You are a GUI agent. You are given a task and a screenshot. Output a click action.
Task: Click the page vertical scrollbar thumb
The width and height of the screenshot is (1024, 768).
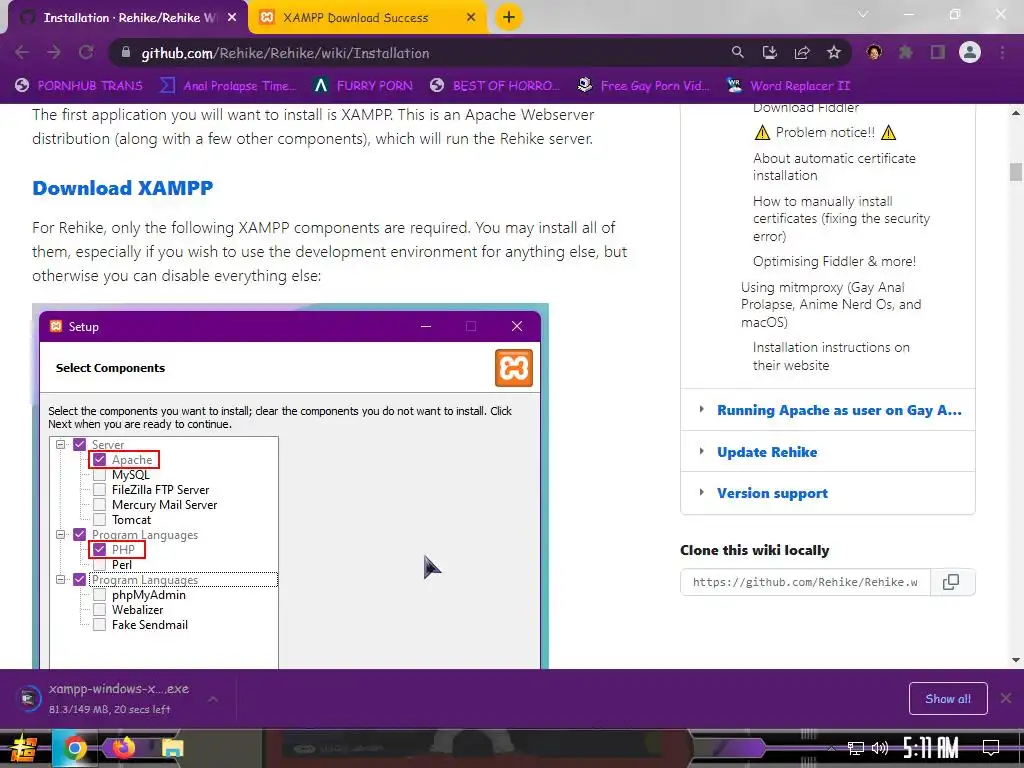1016,172
